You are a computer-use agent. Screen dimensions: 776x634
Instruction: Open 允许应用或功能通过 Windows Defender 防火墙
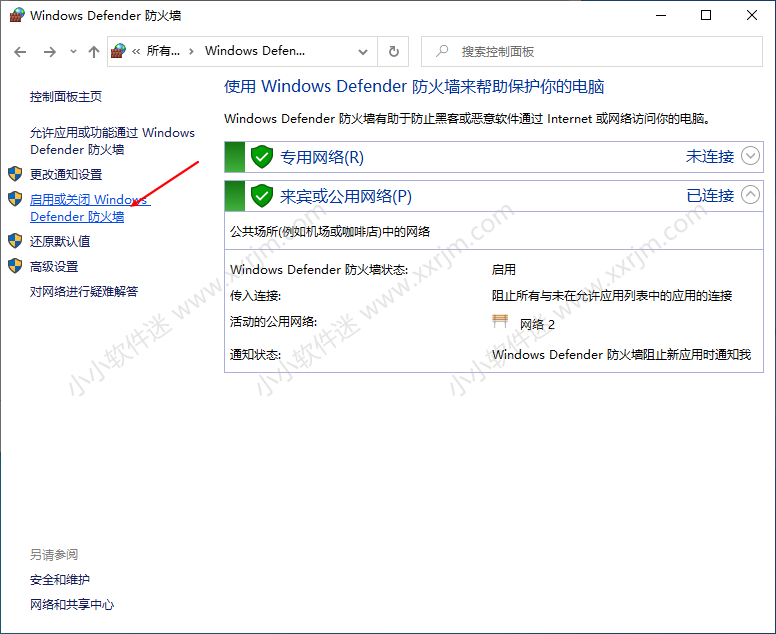tap(112, 141)
